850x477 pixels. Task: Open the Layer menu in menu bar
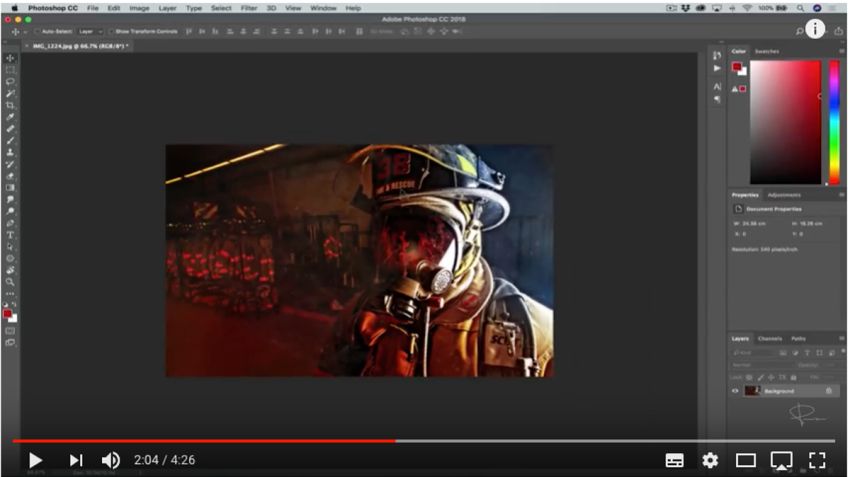tap(168, 8)
